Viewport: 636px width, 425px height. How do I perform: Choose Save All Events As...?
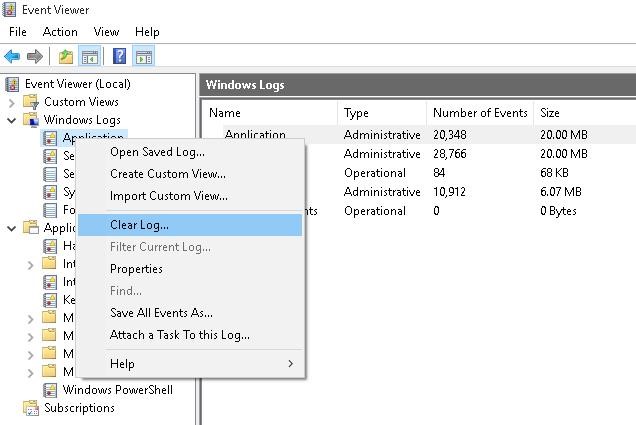pyautogui.click(x=161, y=313)
